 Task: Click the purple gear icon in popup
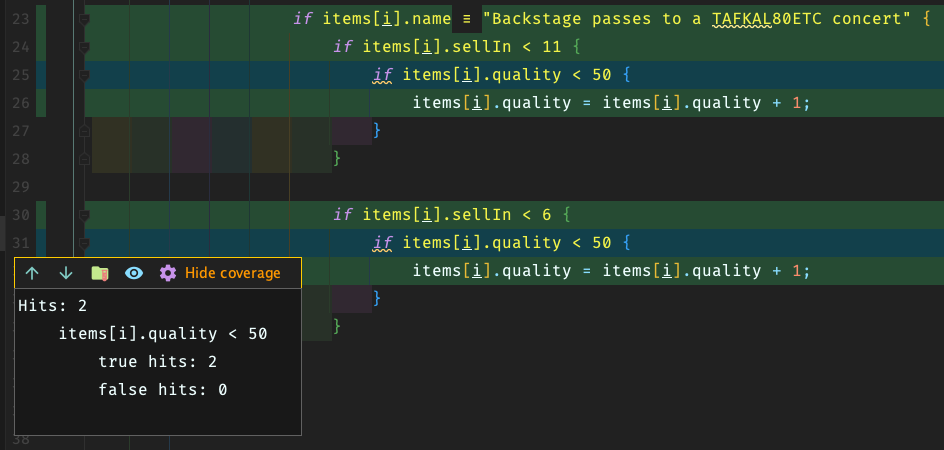click(x=168, y=273)
